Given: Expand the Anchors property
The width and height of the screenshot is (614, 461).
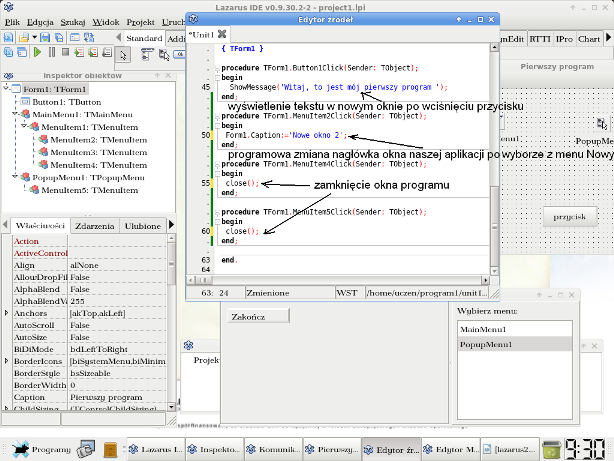Looking at the screenshot, I should tap(6, 313).
